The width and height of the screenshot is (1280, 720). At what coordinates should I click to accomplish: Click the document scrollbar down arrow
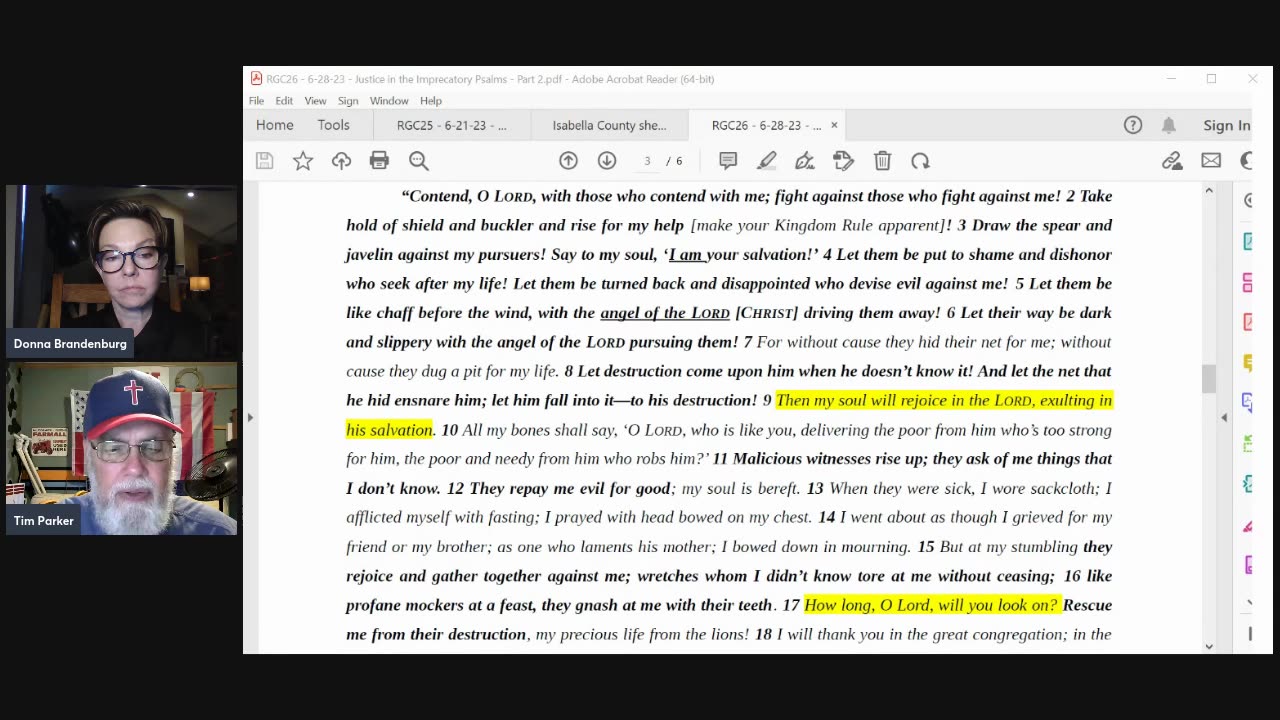1209,646
